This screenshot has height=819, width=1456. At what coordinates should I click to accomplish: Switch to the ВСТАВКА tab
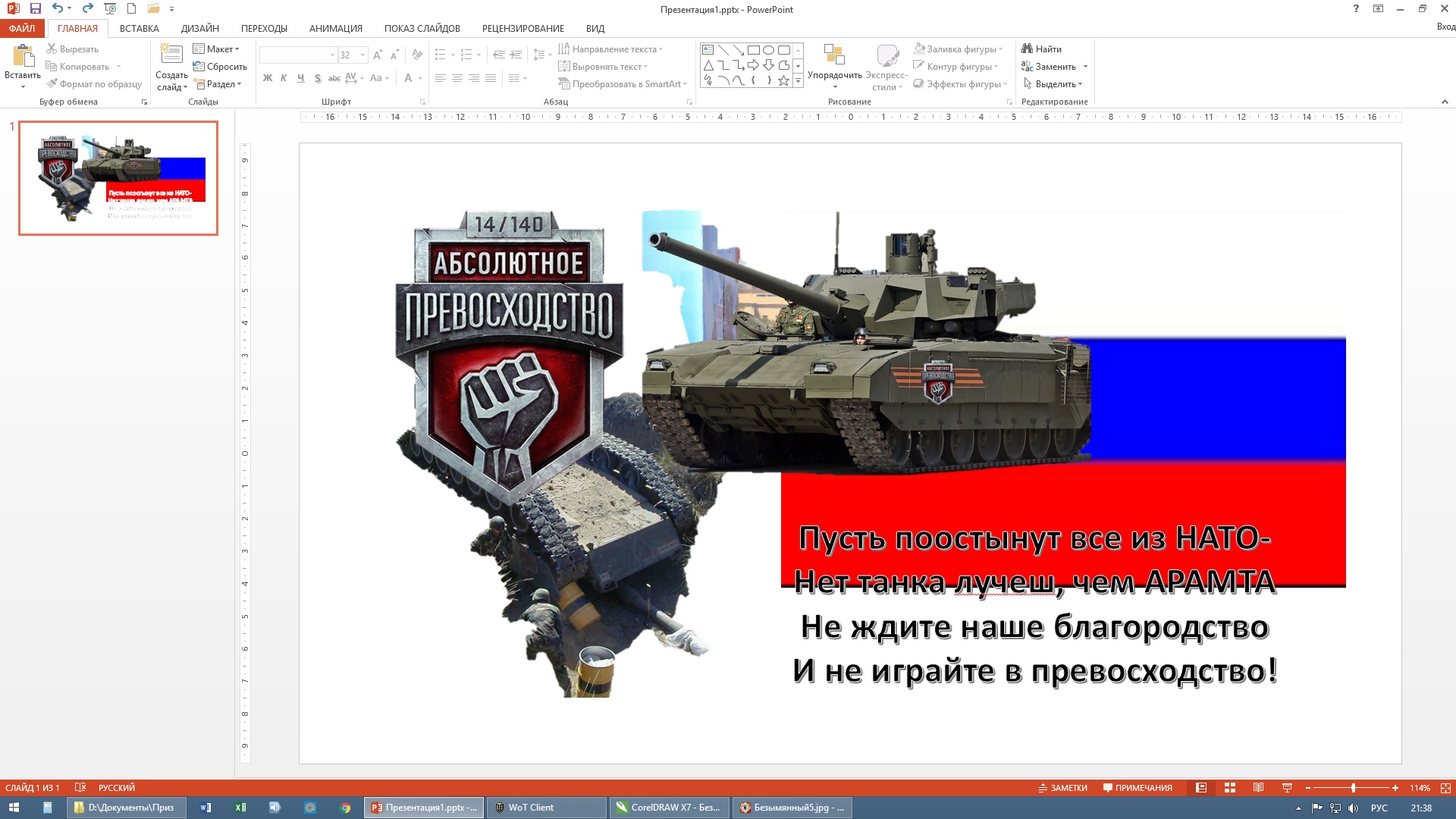(139, 28)
